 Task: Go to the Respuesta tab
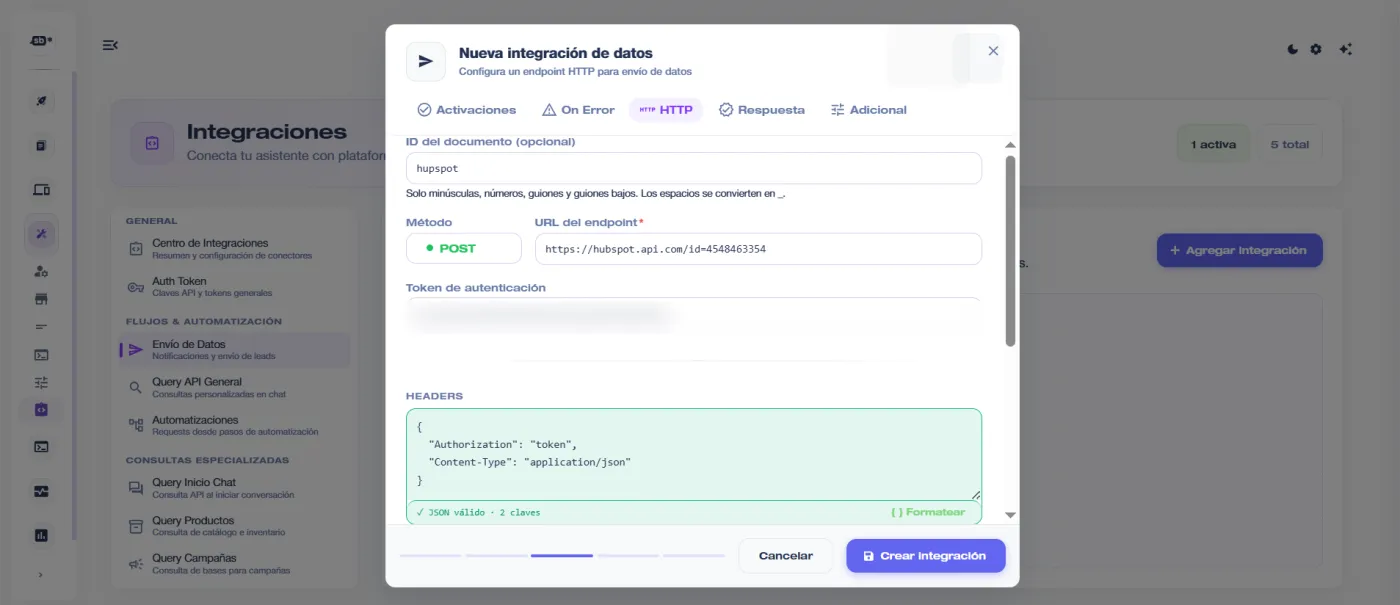point(762,110)
